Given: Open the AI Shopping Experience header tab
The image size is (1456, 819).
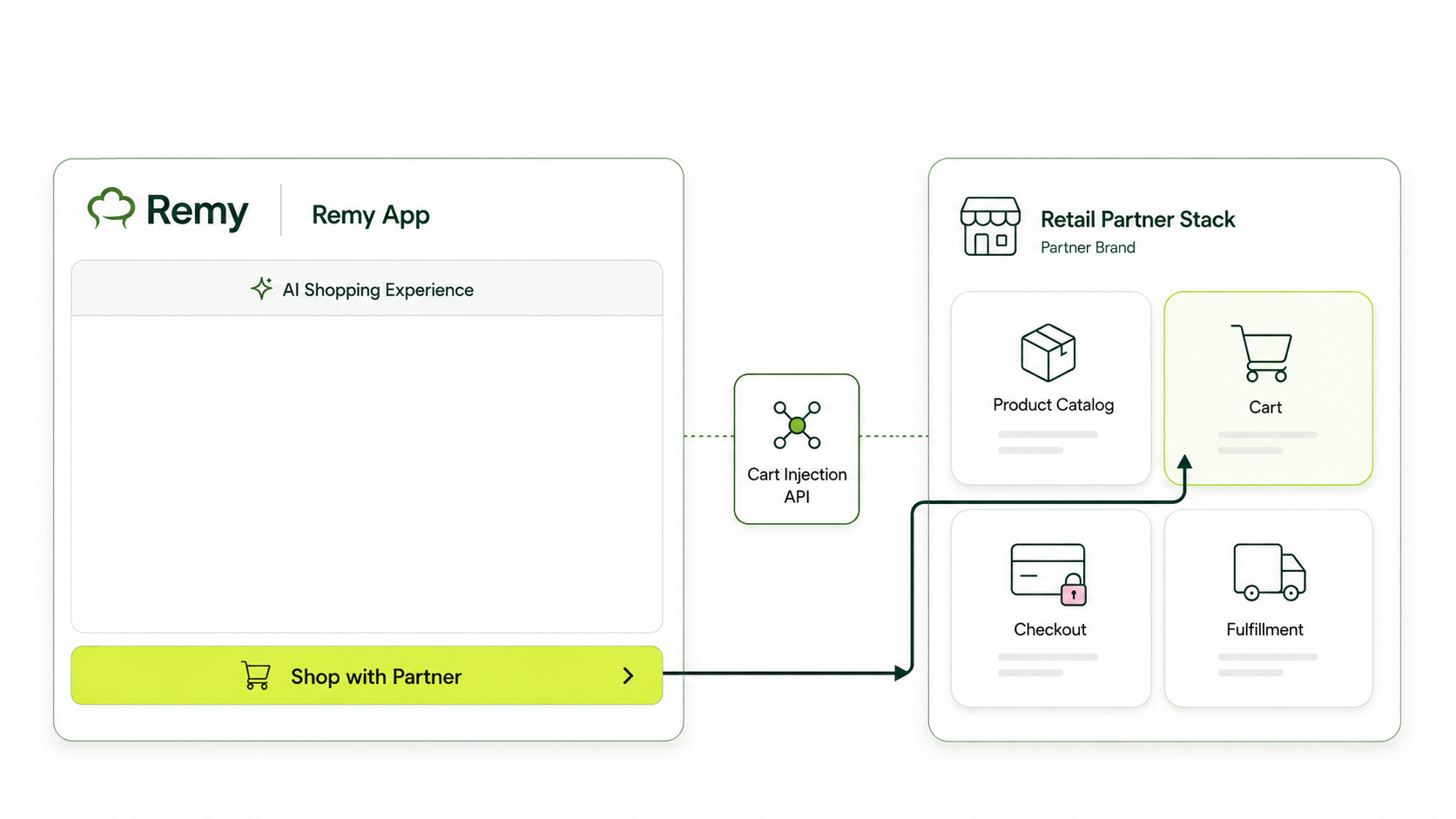Looking at the screenshot, I should [367, 289].
